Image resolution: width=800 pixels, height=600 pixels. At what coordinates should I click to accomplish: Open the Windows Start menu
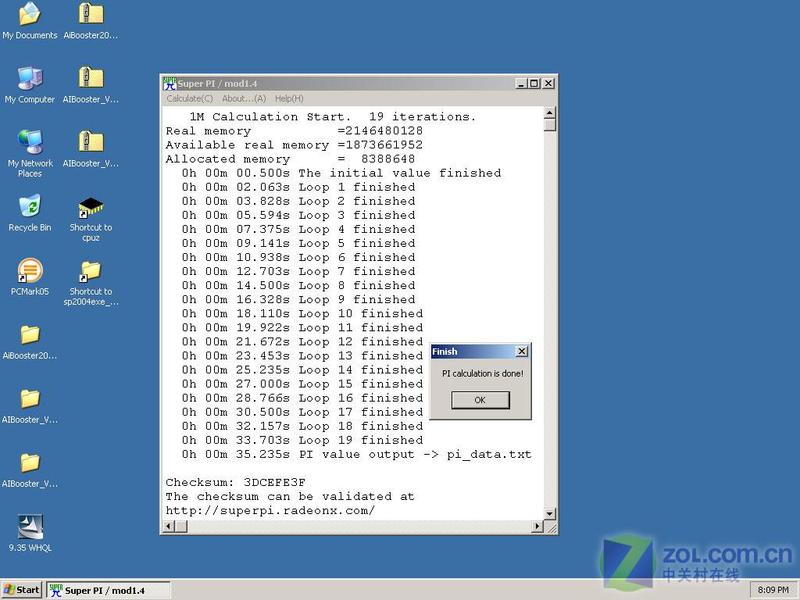coord(22,590)
